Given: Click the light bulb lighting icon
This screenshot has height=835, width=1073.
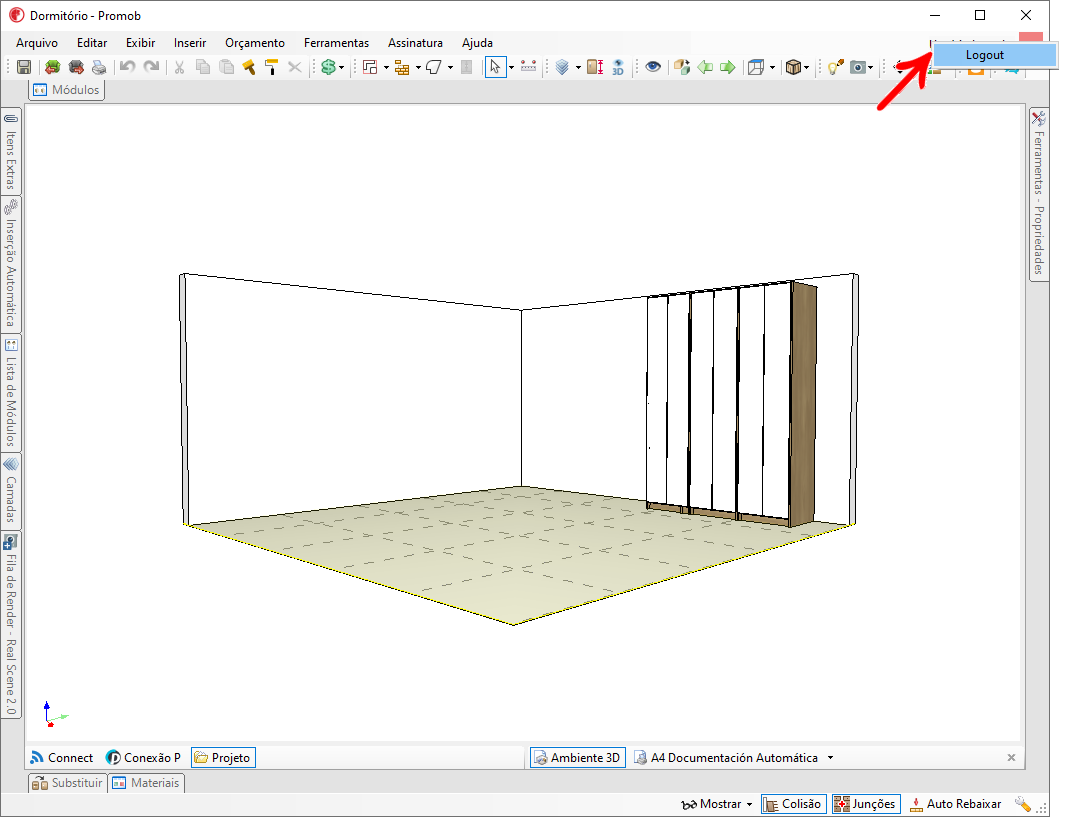Looking at the screenshot, I should pos(835,67).
